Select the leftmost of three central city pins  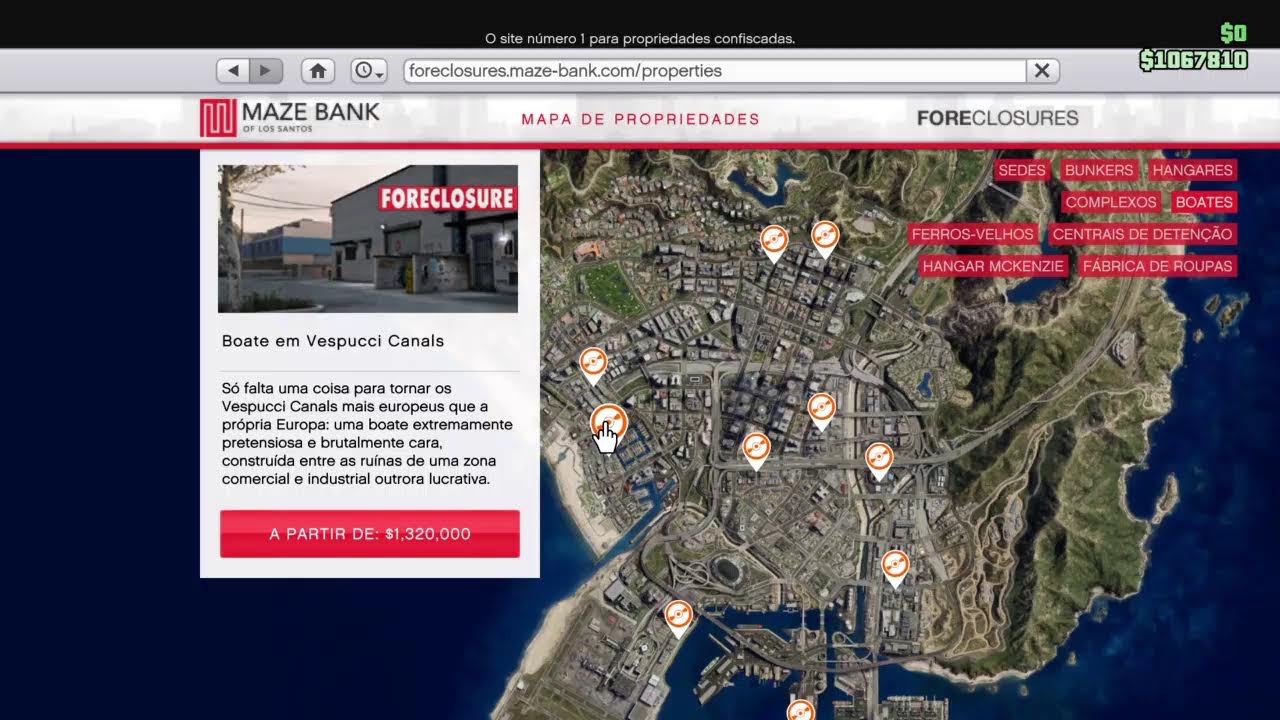[757, 451]
